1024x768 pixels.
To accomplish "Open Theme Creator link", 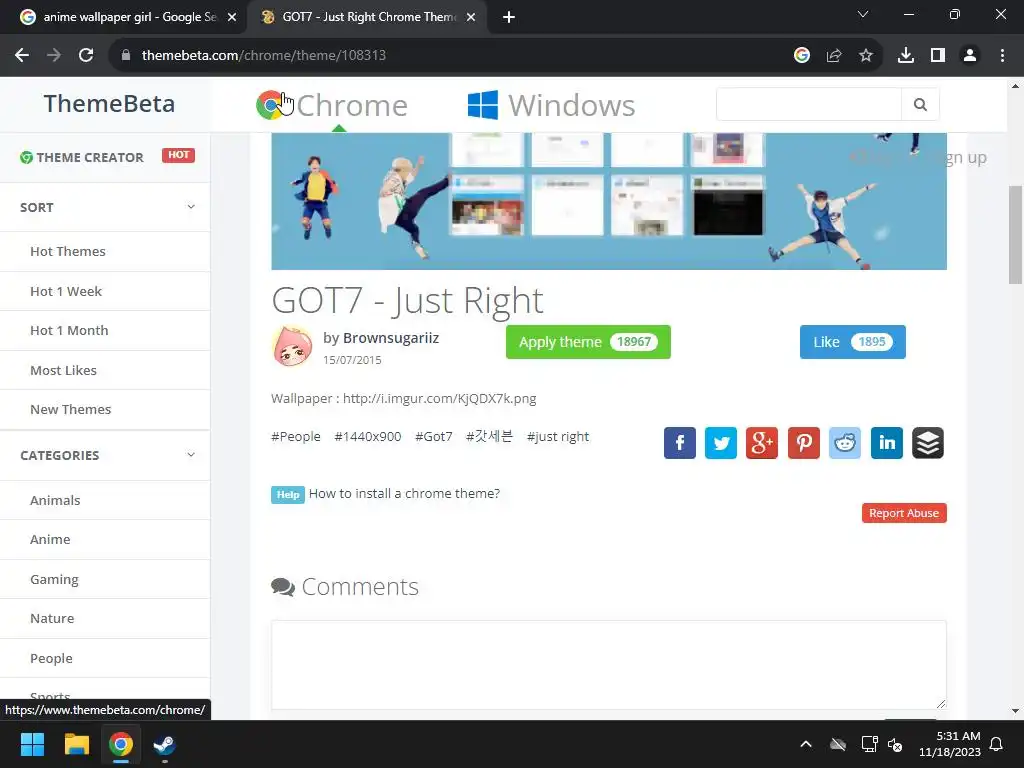I will [82, 157].
